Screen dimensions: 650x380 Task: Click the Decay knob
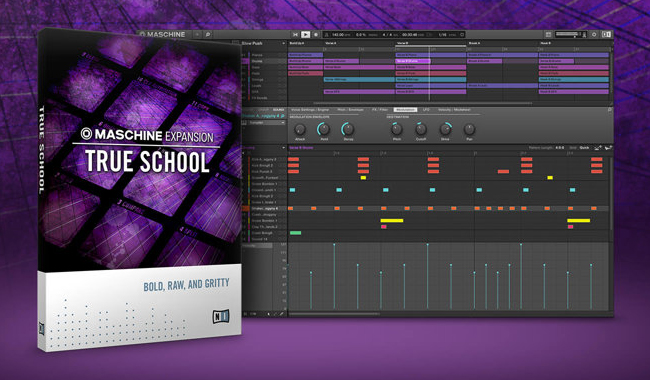(348, 129)
